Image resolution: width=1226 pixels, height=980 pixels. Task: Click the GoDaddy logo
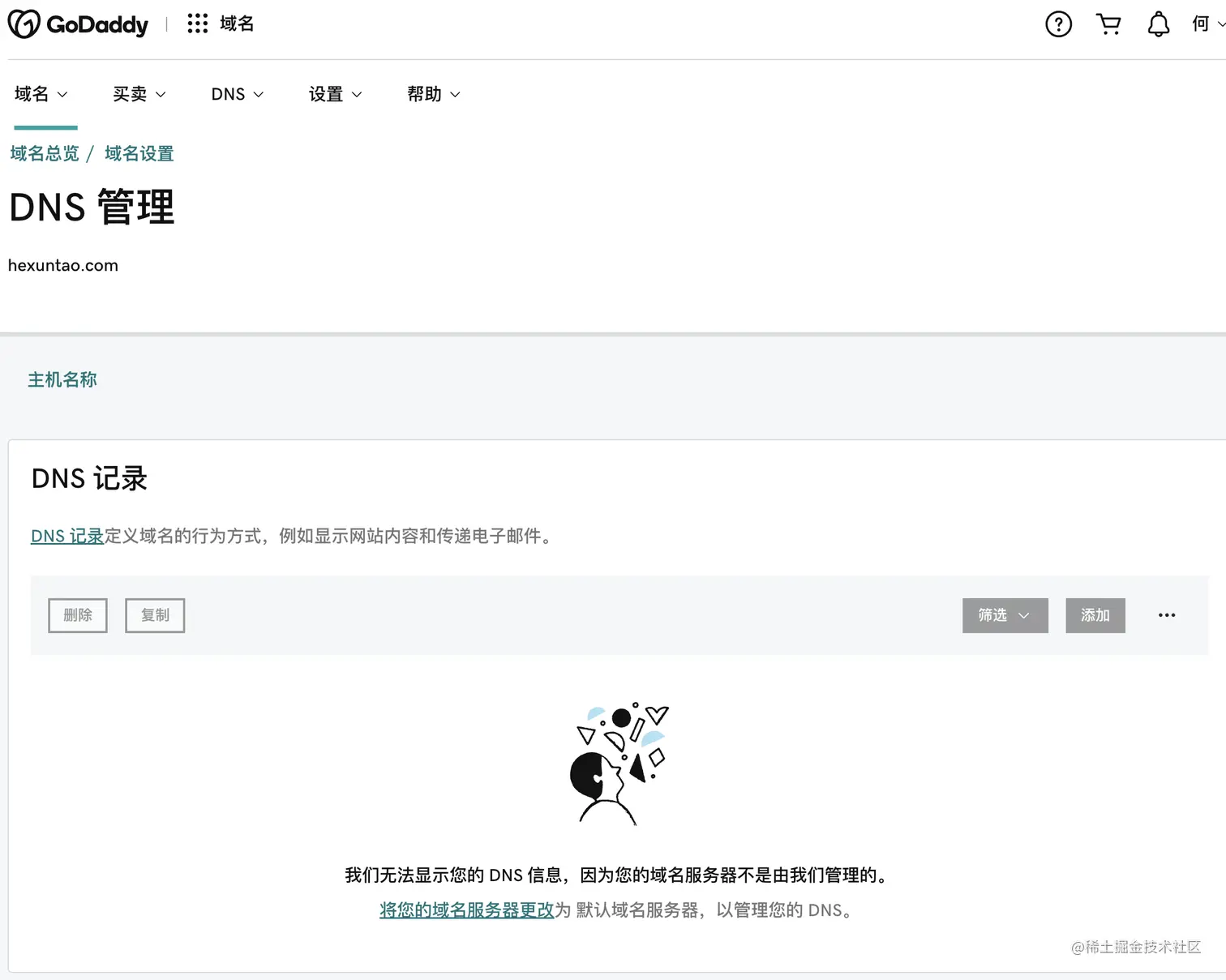78,24
